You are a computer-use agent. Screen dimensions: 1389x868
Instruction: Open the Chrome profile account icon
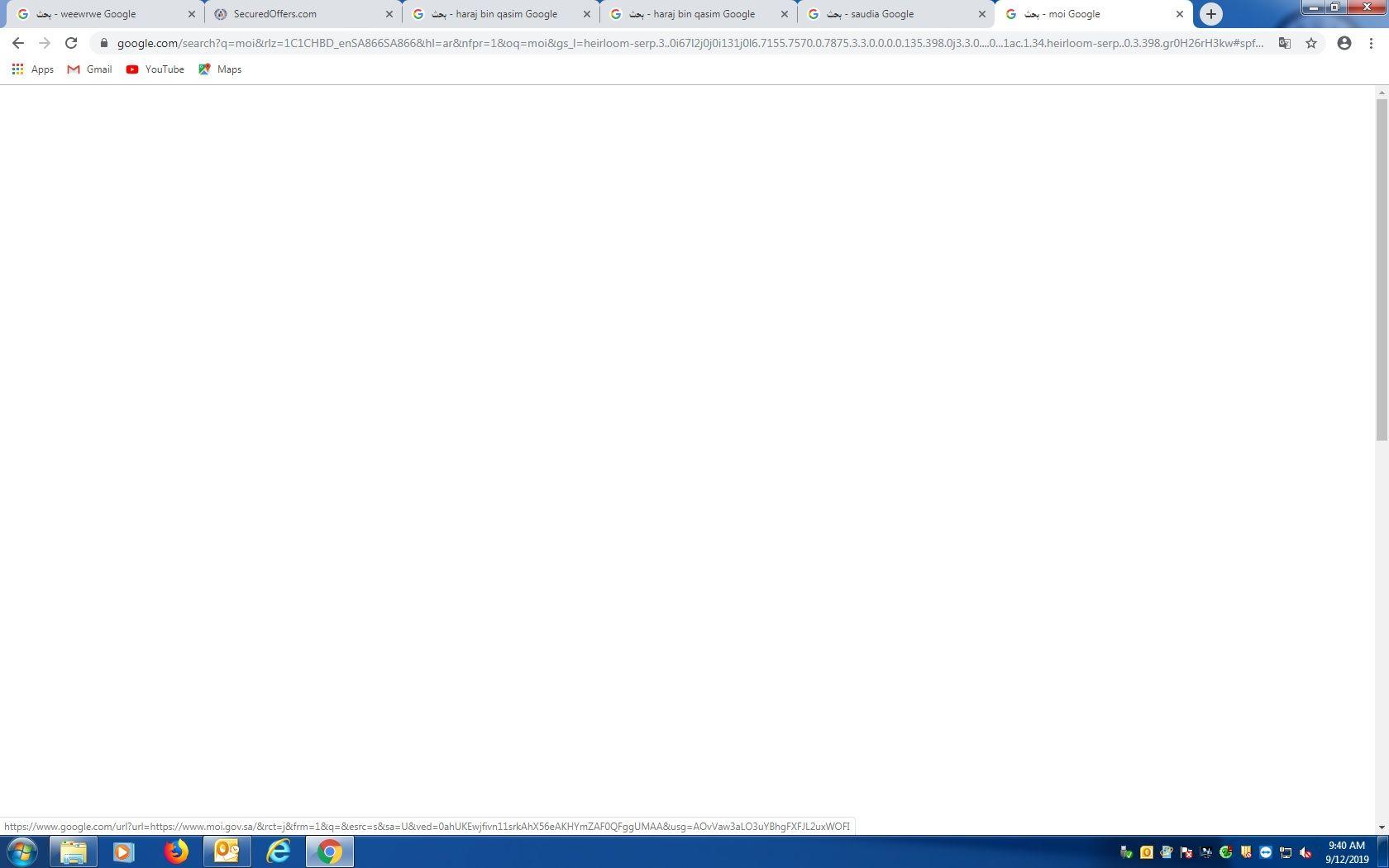(x=1344, y=43)
